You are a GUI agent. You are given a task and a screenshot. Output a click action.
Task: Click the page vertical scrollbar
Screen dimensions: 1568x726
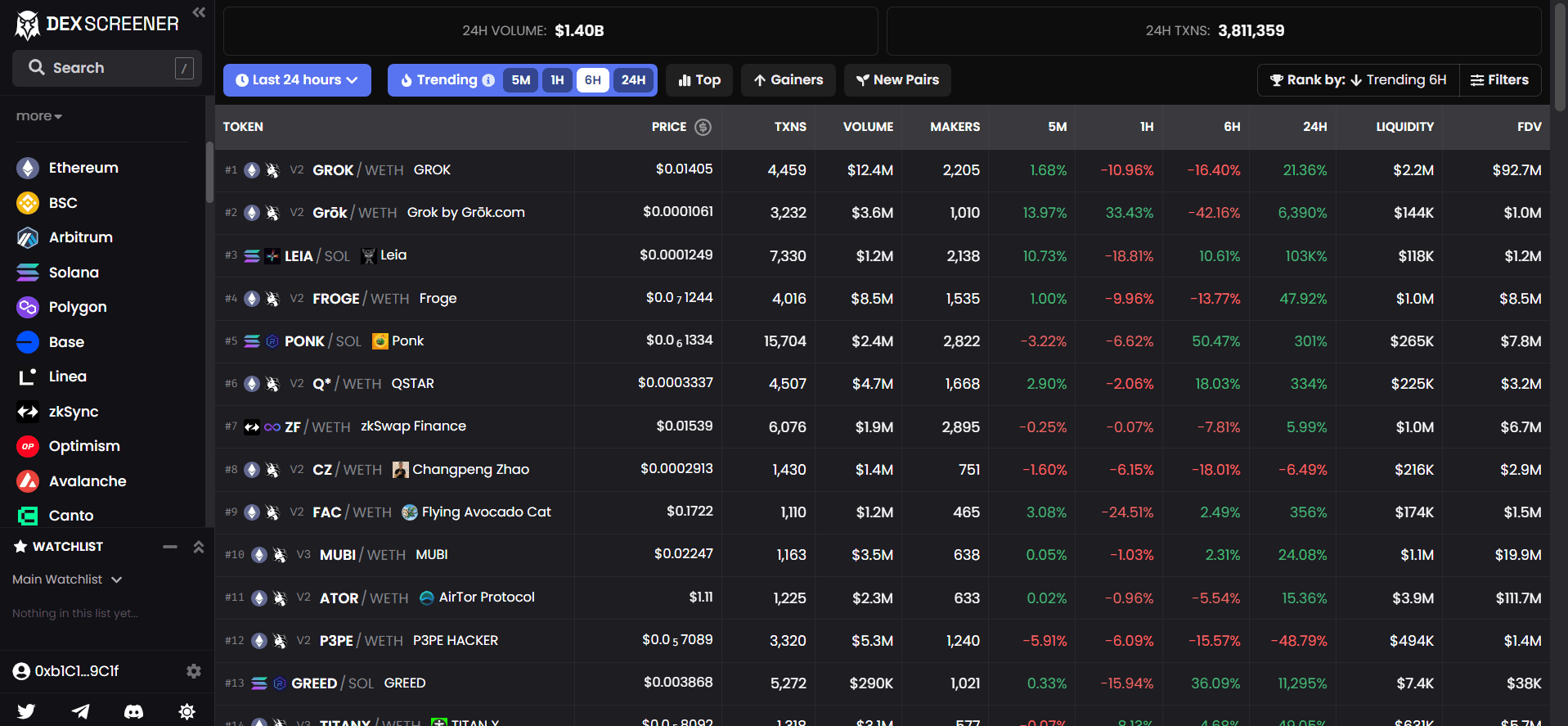1560,57
